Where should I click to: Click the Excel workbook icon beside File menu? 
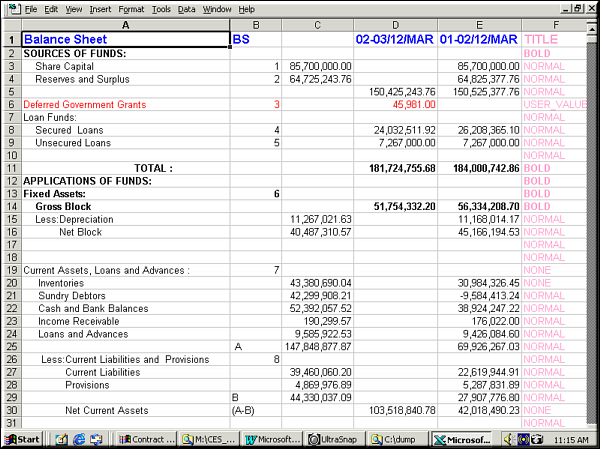(x=10, y=9)
